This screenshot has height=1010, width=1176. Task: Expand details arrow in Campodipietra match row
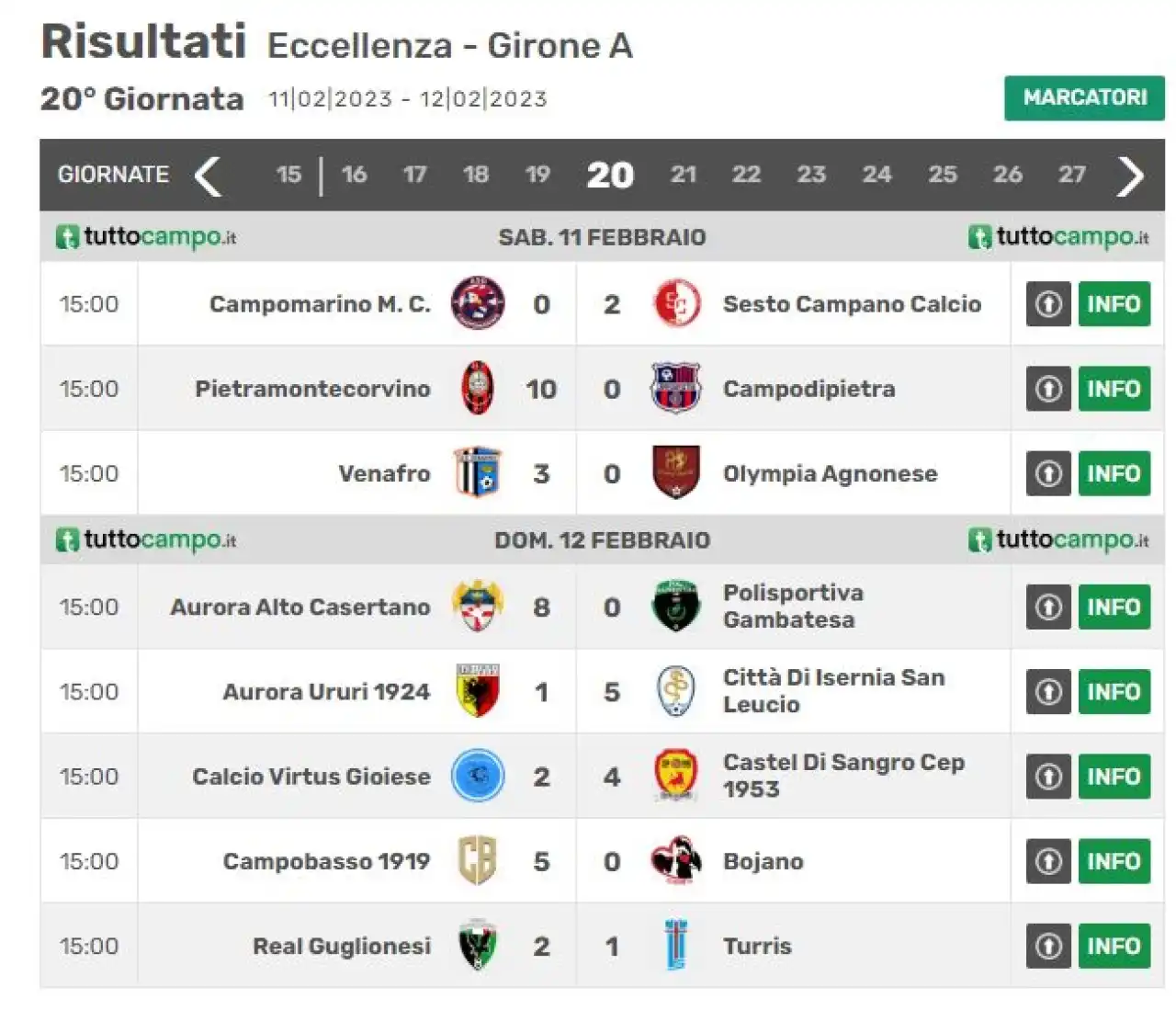pos(1048,389)
